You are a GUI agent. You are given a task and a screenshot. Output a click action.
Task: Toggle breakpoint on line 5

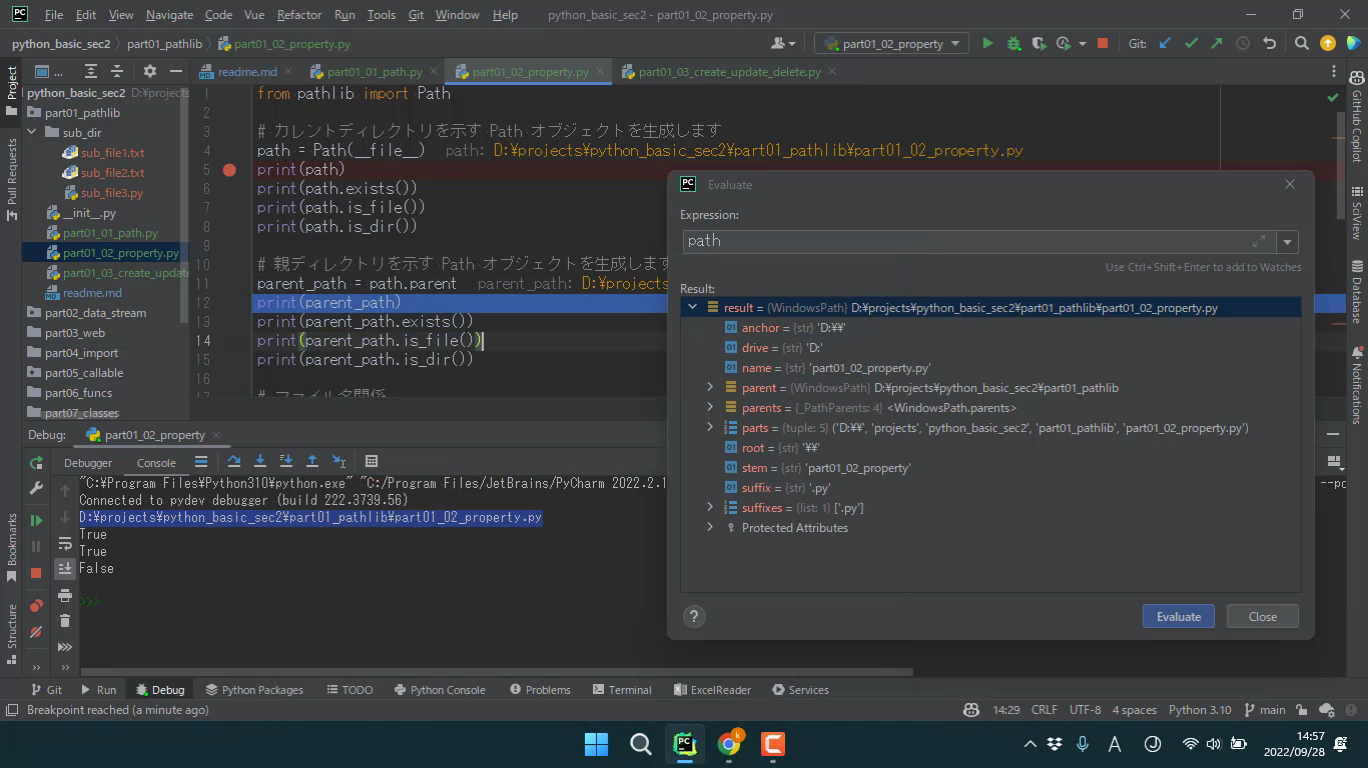pyautogui.click(x=229, y=170)
